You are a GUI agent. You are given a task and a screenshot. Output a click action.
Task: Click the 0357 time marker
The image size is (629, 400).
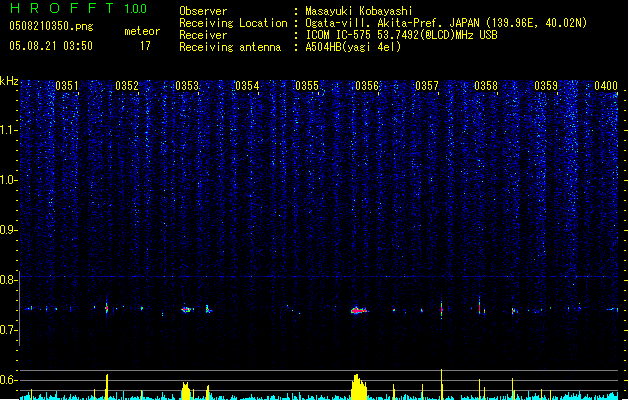tap(427, 86)
